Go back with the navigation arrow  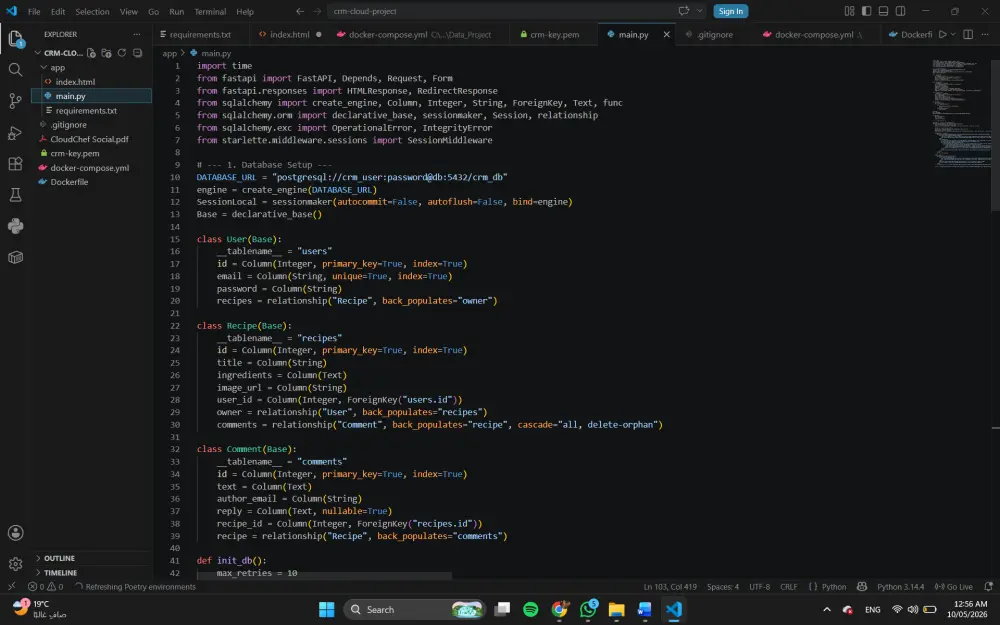300,11
